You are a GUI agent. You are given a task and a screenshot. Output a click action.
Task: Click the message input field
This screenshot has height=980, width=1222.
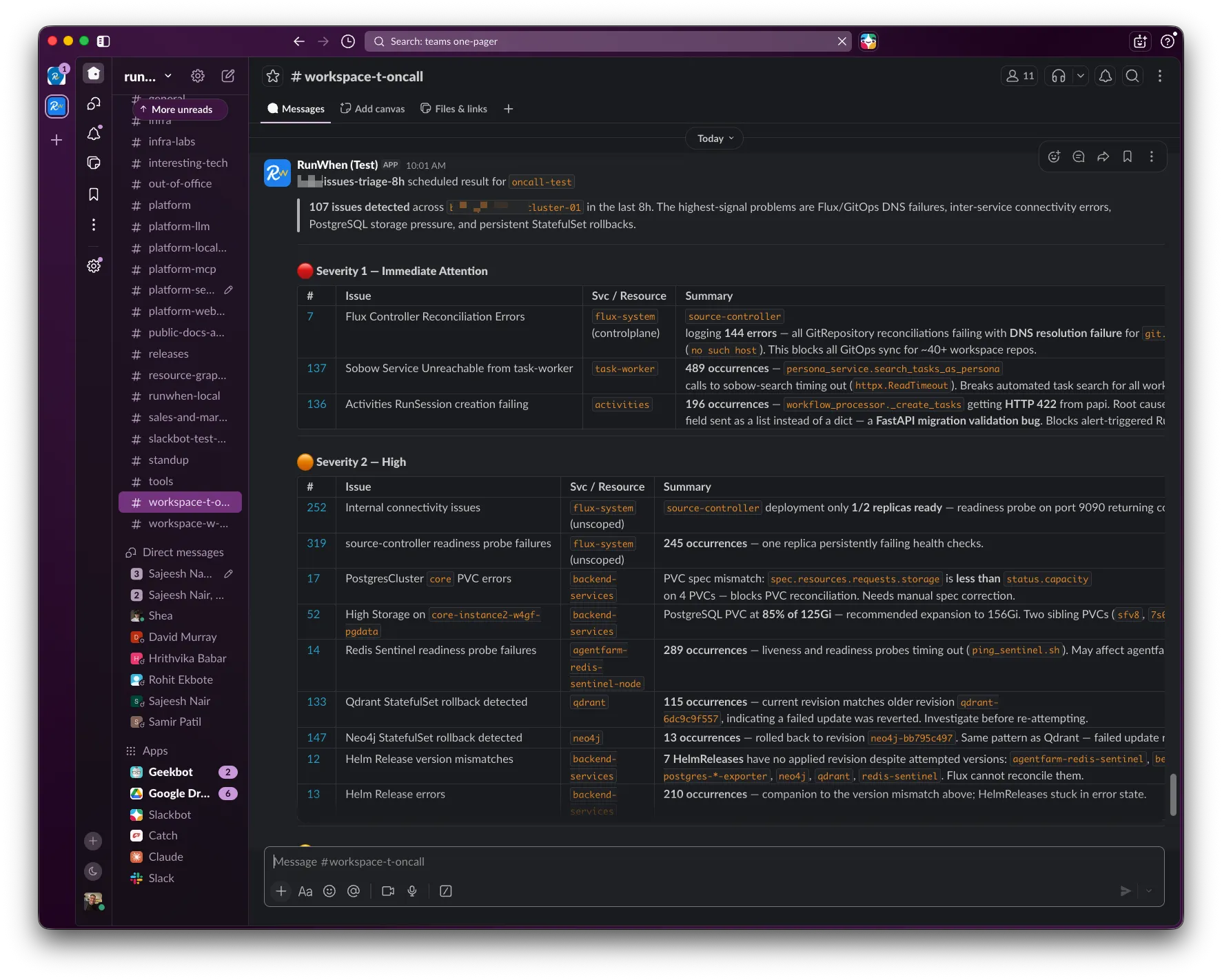(714, 861)
